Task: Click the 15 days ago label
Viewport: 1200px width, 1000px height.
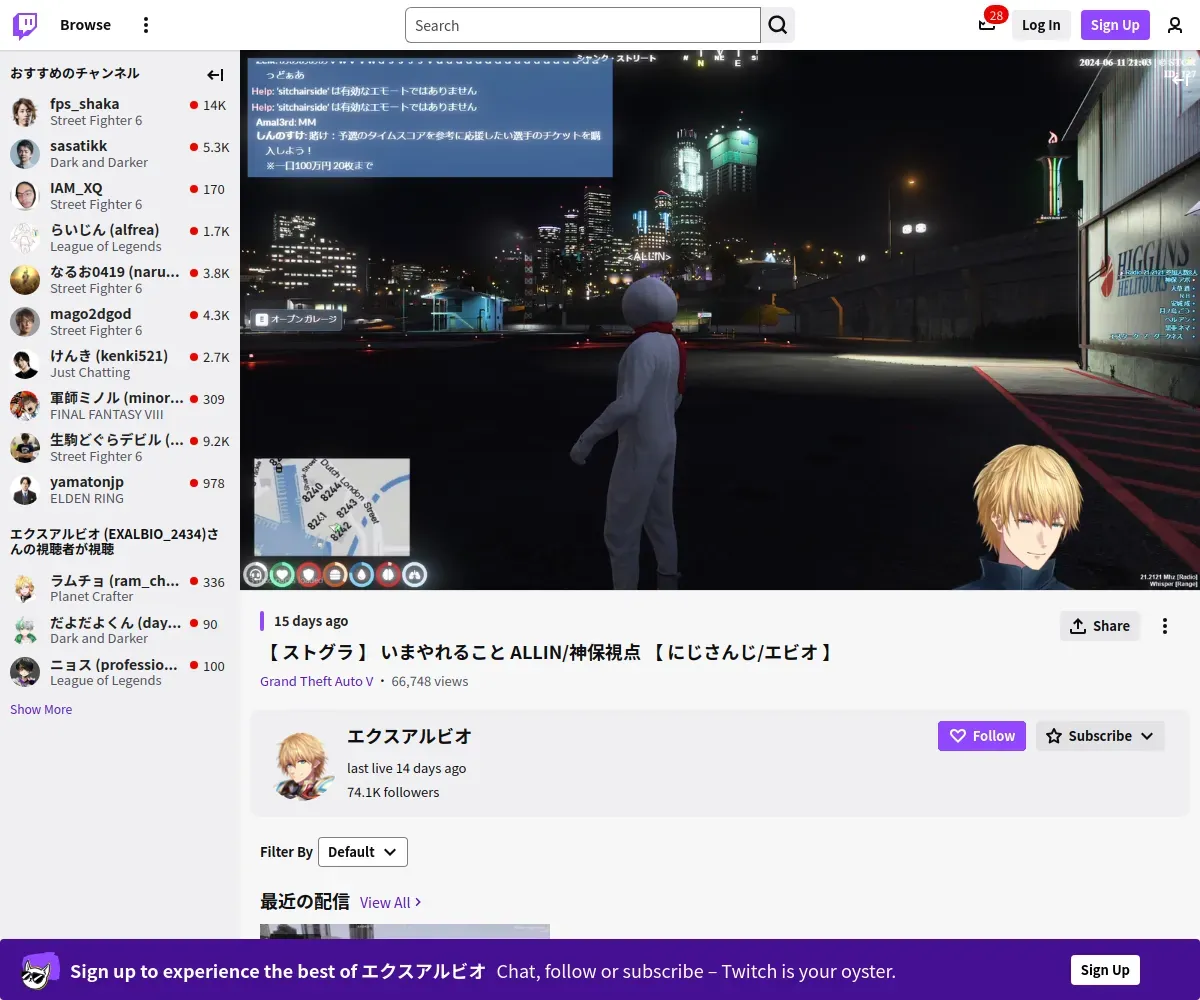Action: tap(311, 621)
